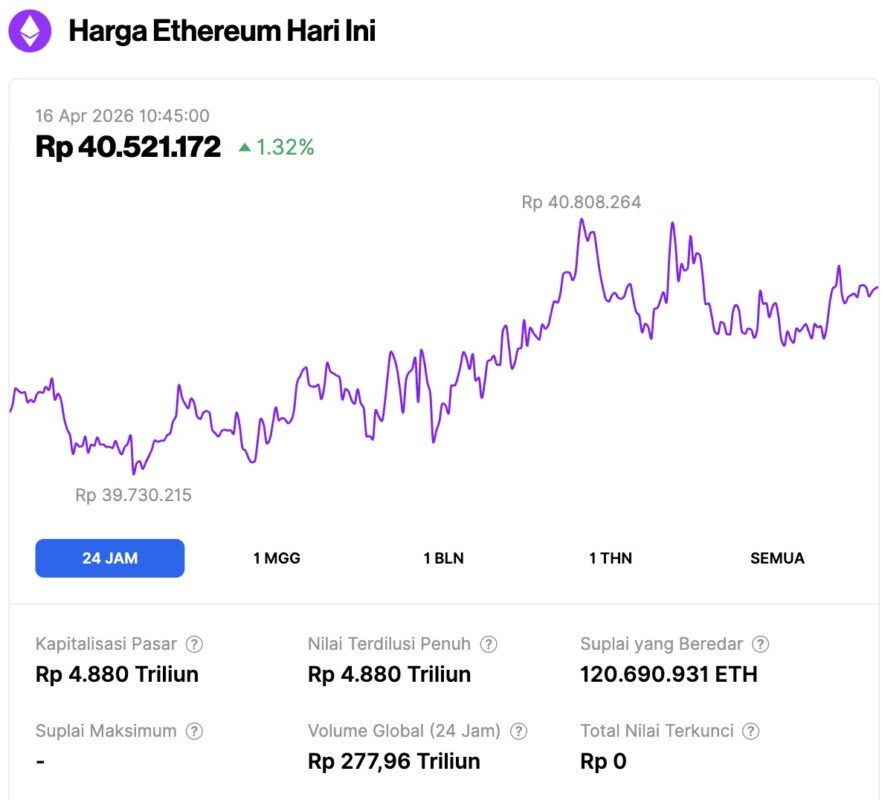The height and width of the screenshot is (800, 882).
Task: Click the Rp 277,96 Triliun volume value
Action: click(394, 761)
